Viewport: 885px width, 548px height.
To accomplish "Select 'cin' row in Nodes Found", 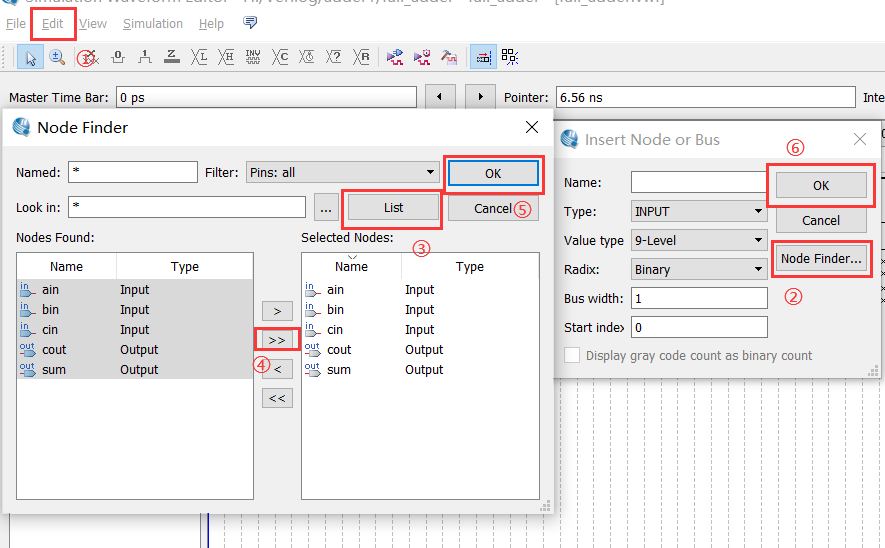I will tap(135, 330).
